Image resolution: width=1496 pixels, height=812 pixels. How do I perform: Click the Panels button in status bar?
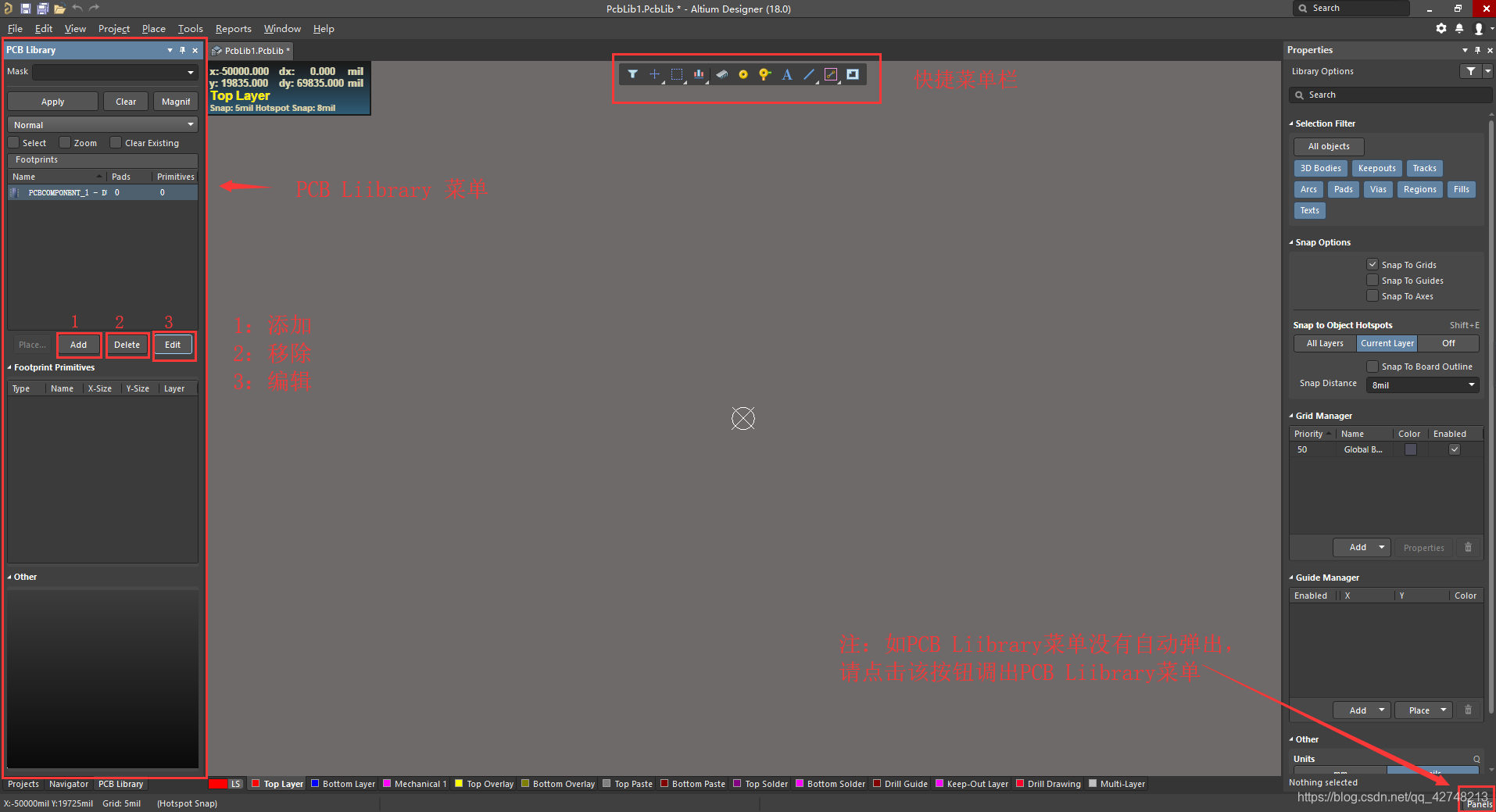coord(1478,803)
